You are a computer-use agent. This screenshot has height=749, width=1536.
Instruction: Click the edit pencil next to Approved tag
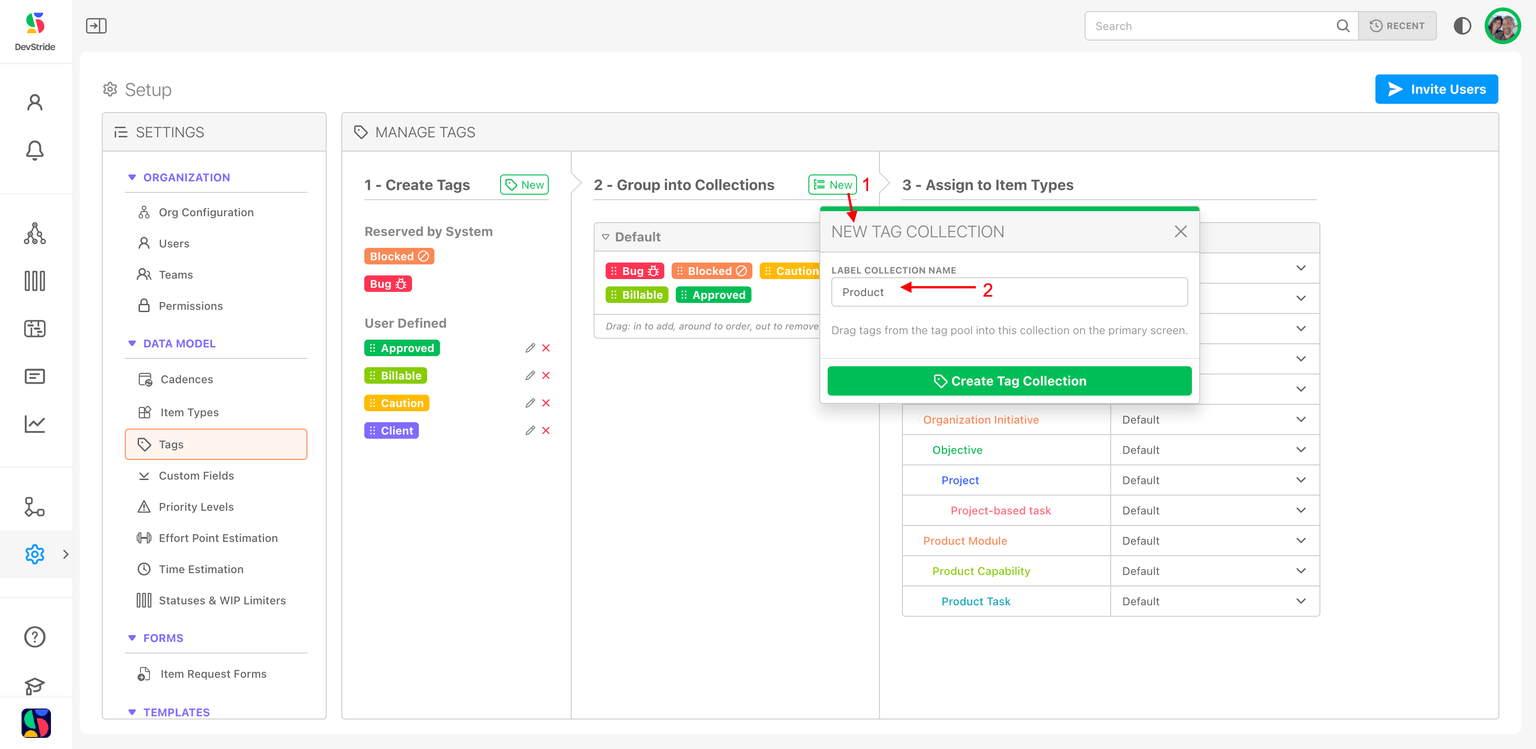(530, 348)
